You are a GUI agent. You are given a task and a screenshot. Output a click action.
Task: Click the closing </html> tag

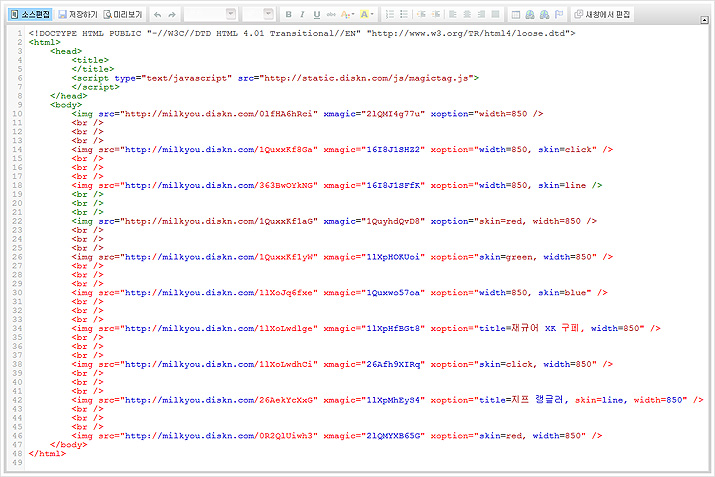[47, 453]
